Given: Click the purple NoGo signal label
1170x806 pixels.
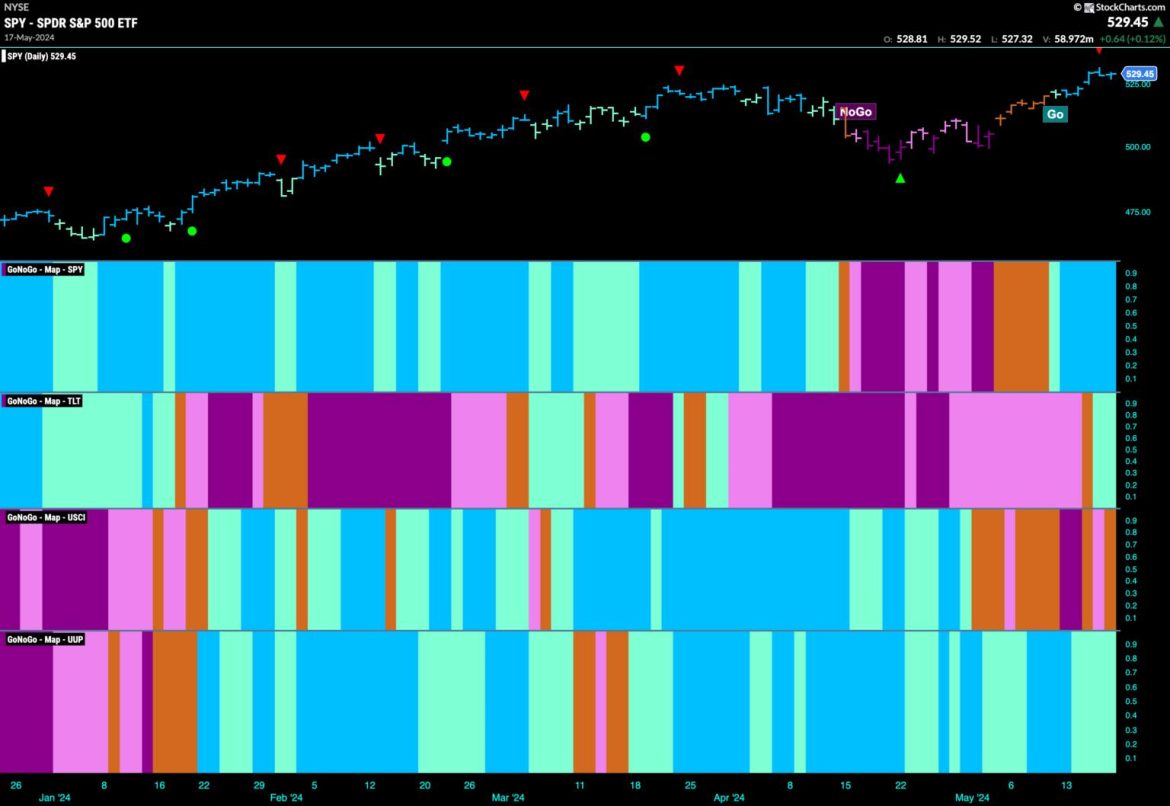Looking at the screenshot, I should click(855, 112).
